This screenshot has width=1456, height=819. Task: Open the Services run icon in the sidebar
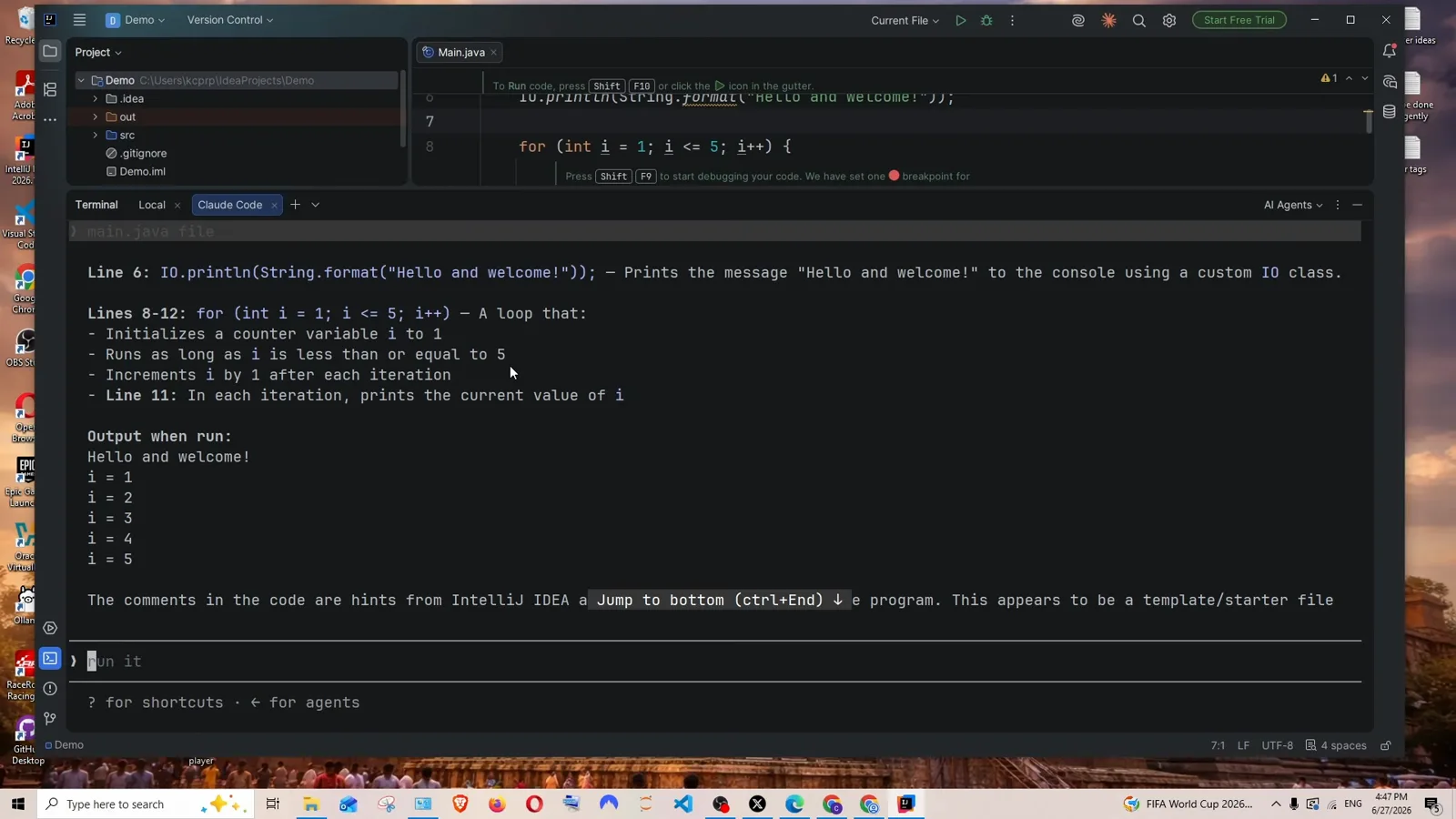50,628
